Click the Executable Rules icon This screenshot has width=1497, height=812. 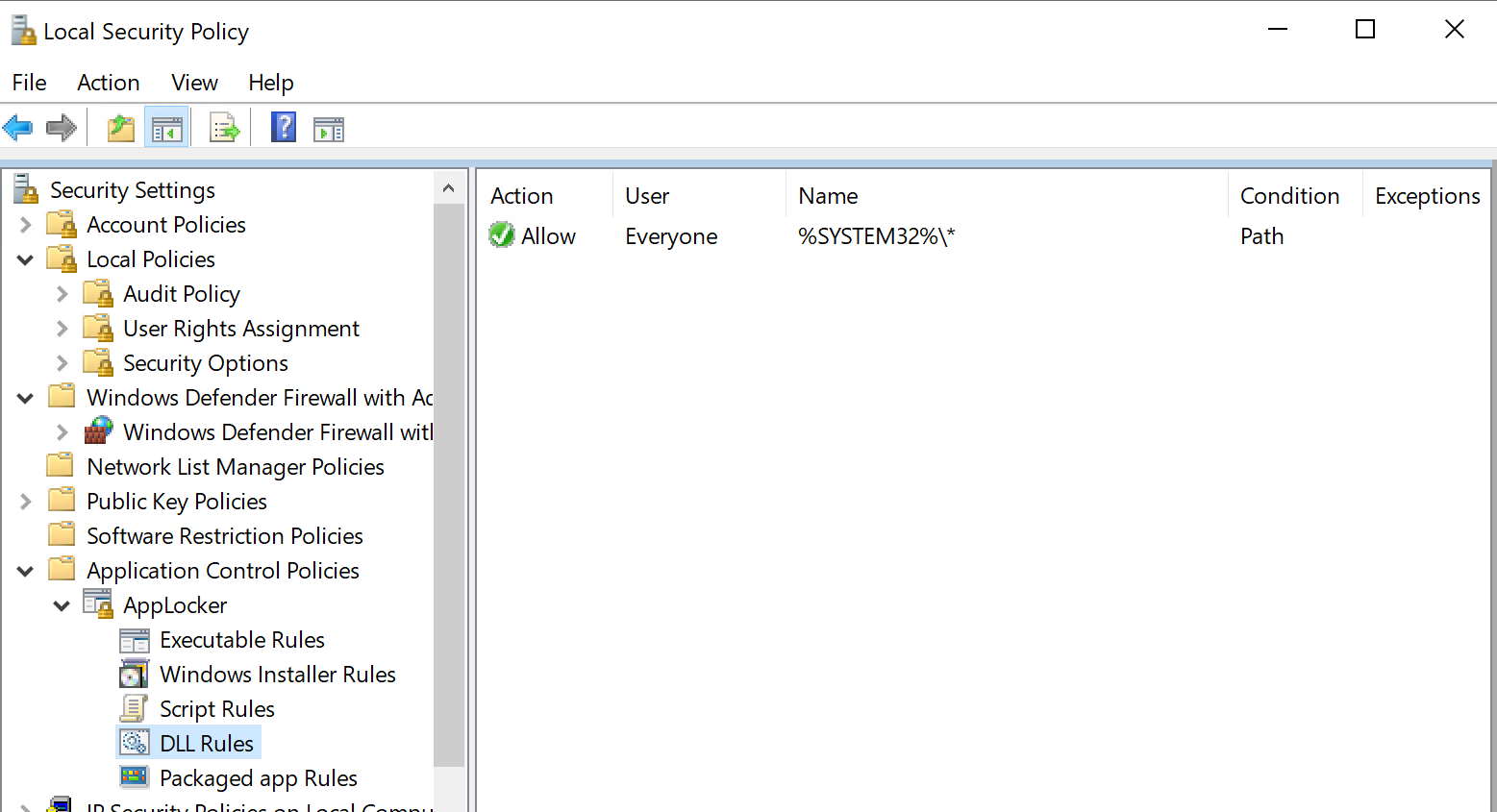click(x=135, y=640)
